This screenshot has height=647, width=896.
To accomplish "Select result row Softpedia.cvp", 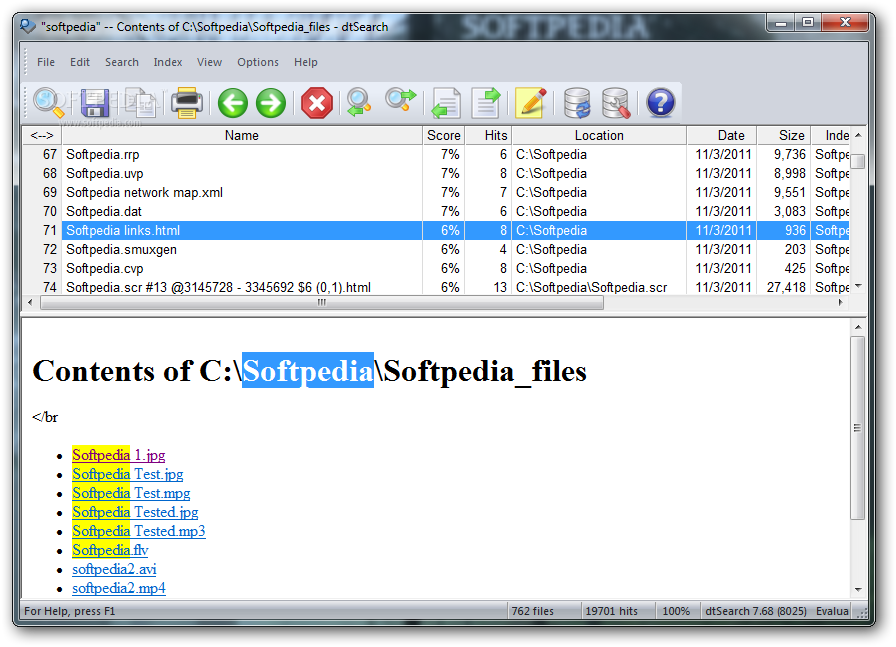I will click(436, 268).
